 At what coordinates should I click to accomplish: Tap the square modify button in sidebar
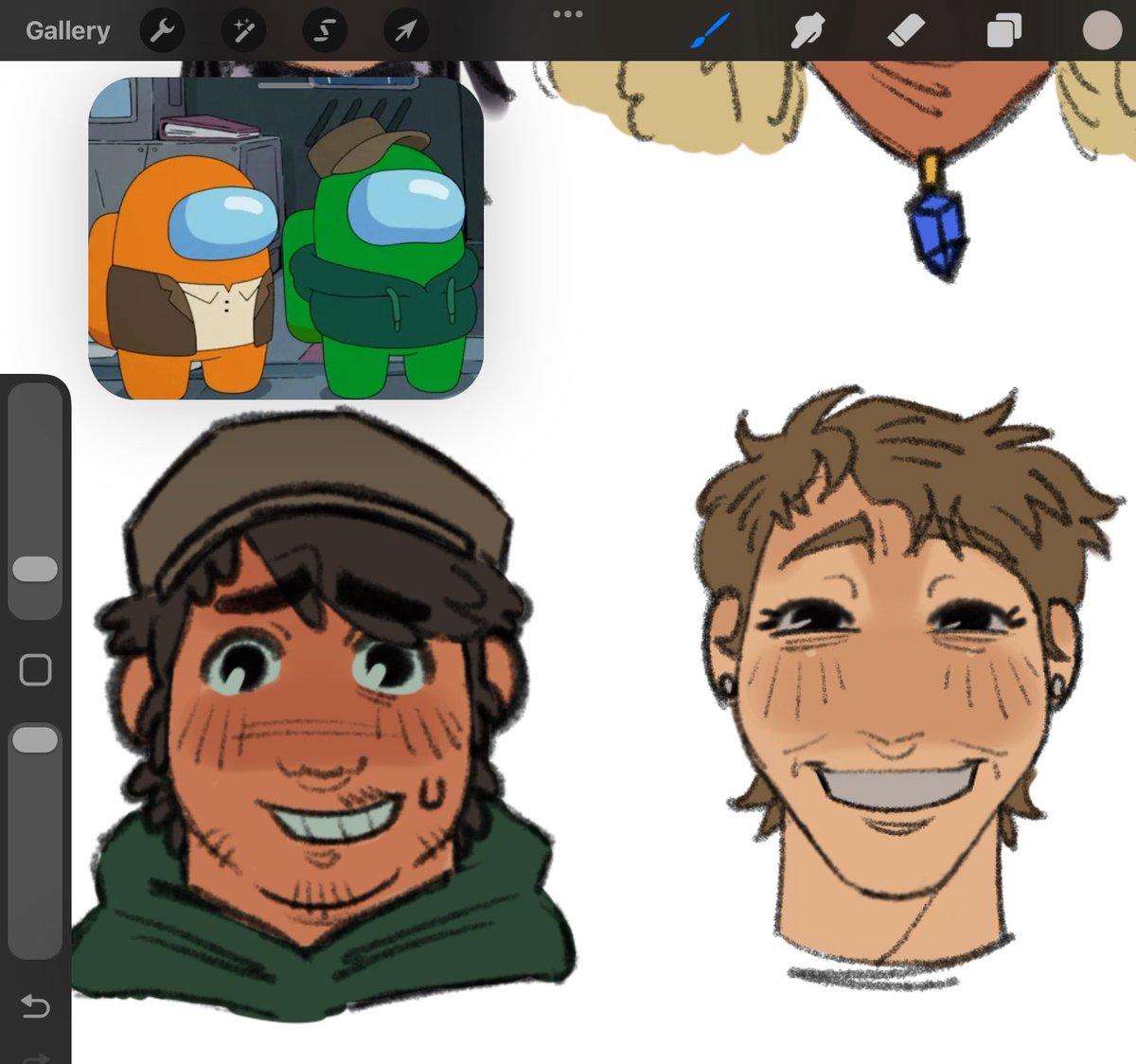pos(35,669)
